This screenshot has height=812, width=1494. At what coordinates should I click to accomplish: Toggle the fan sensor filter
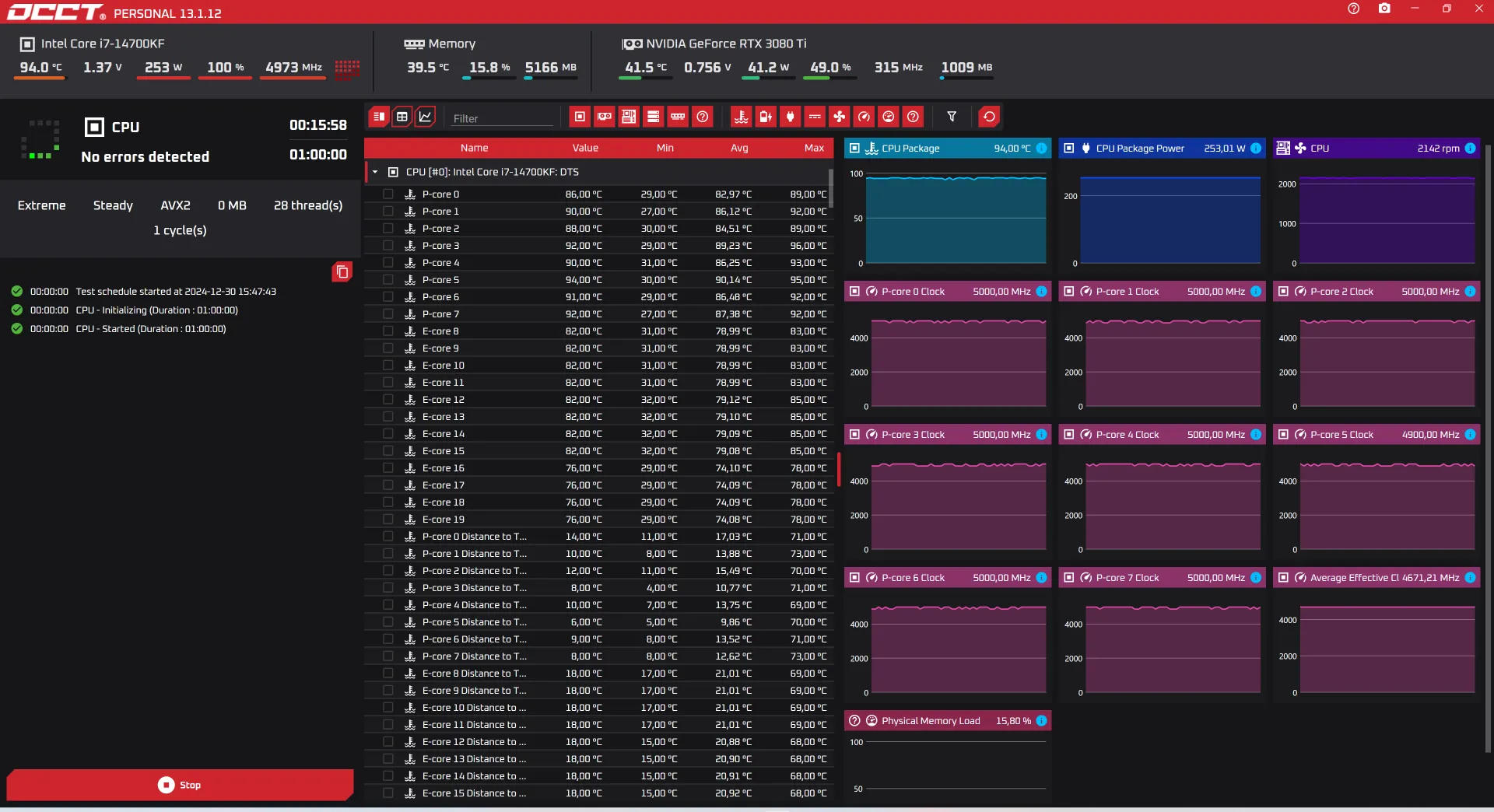click(x=839, y=117)
